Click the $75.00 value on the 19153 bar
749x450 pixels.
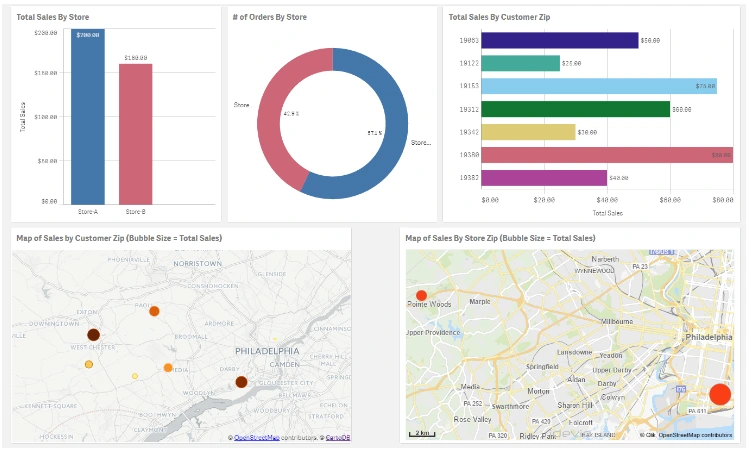(706, 86)
